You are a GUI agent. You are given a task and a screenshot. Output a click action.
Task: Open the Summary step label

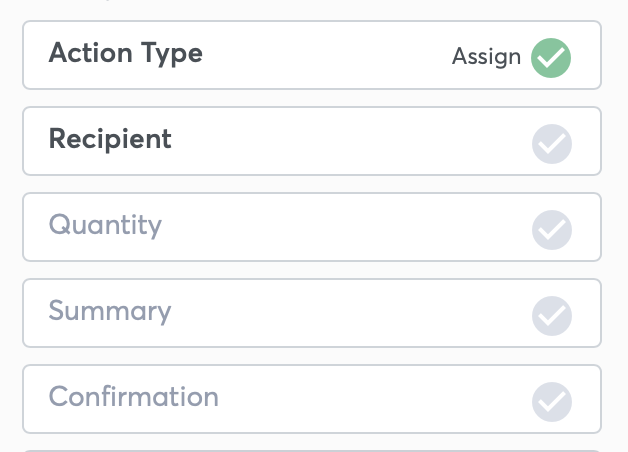point(110,311)
